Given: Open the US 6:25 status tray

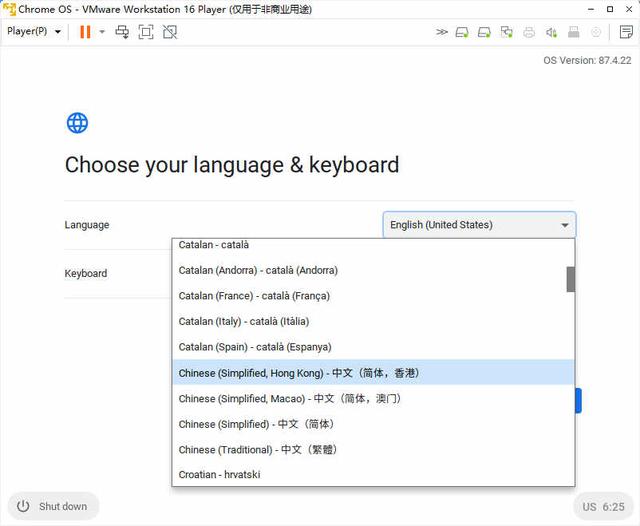Looking at the screenshot, I should click(603, 507).
